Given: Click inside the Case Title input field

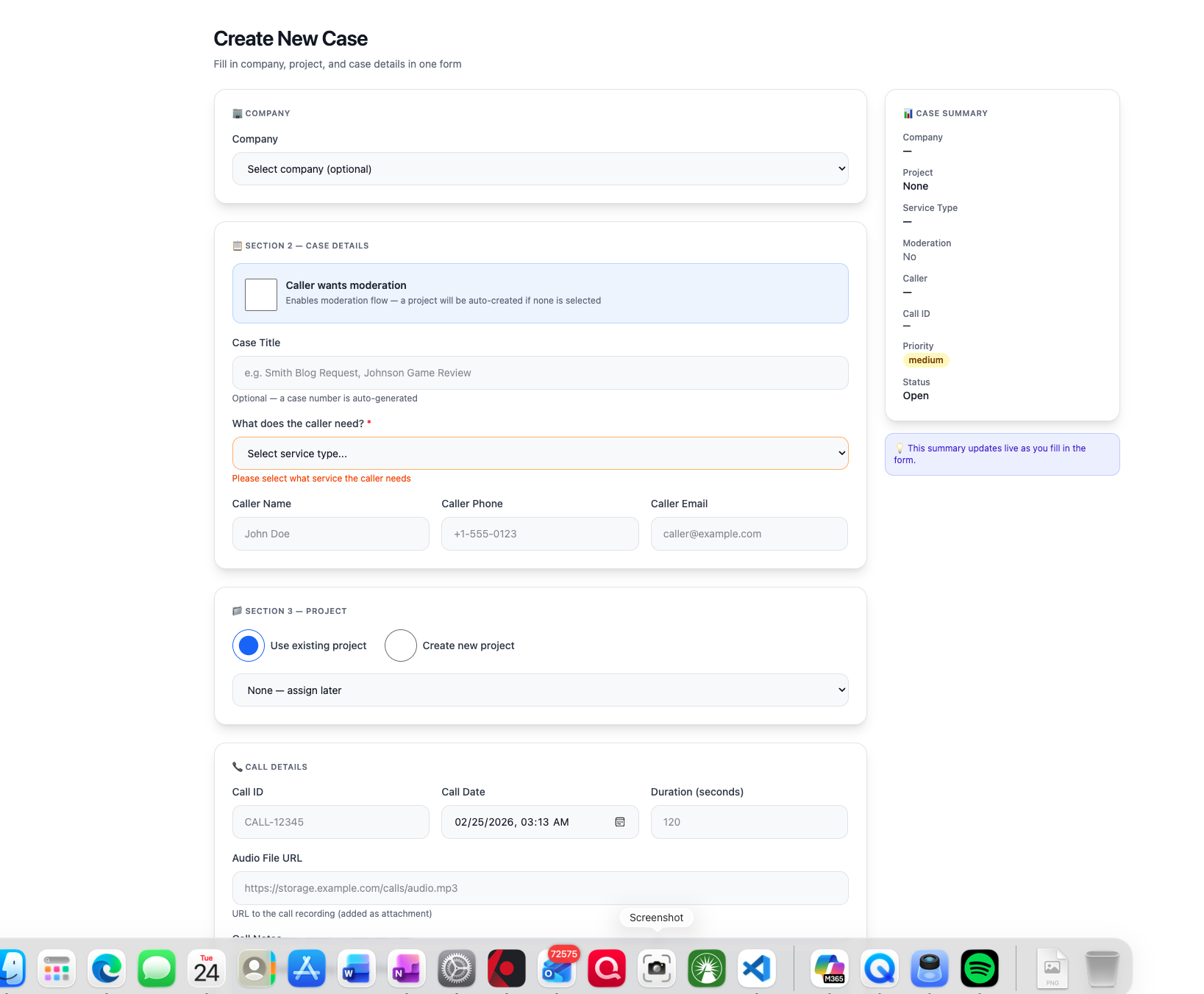Looking at the screenshot, I should point(540,373).
